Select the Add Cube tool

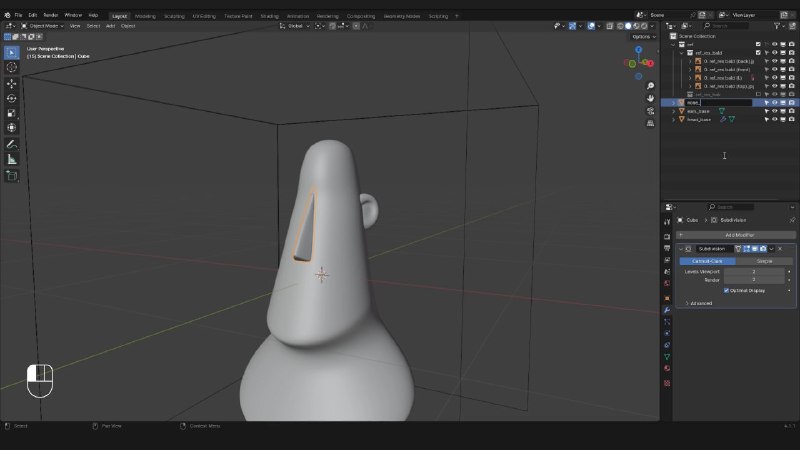[x=11, y=176]
